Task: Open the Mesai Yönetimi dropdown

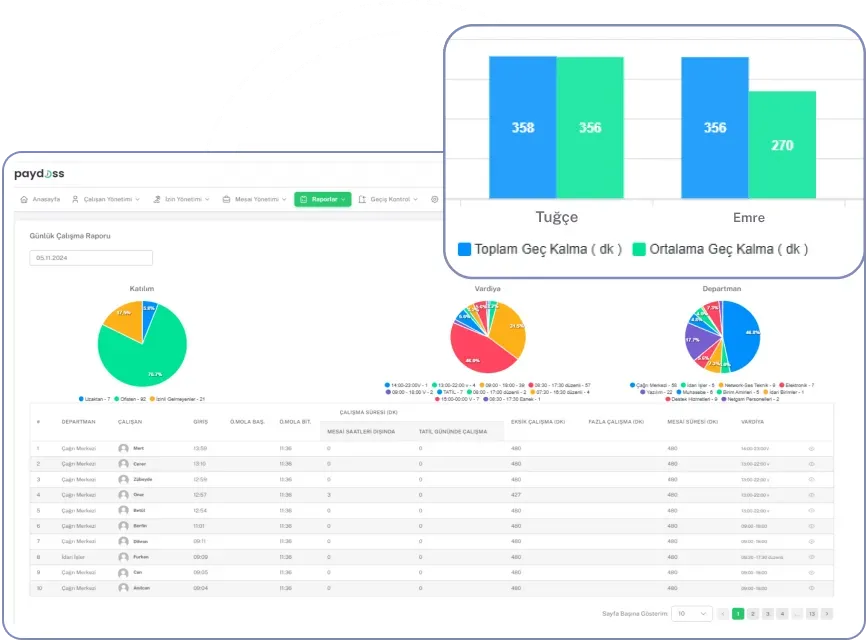Action: point(255,199)
